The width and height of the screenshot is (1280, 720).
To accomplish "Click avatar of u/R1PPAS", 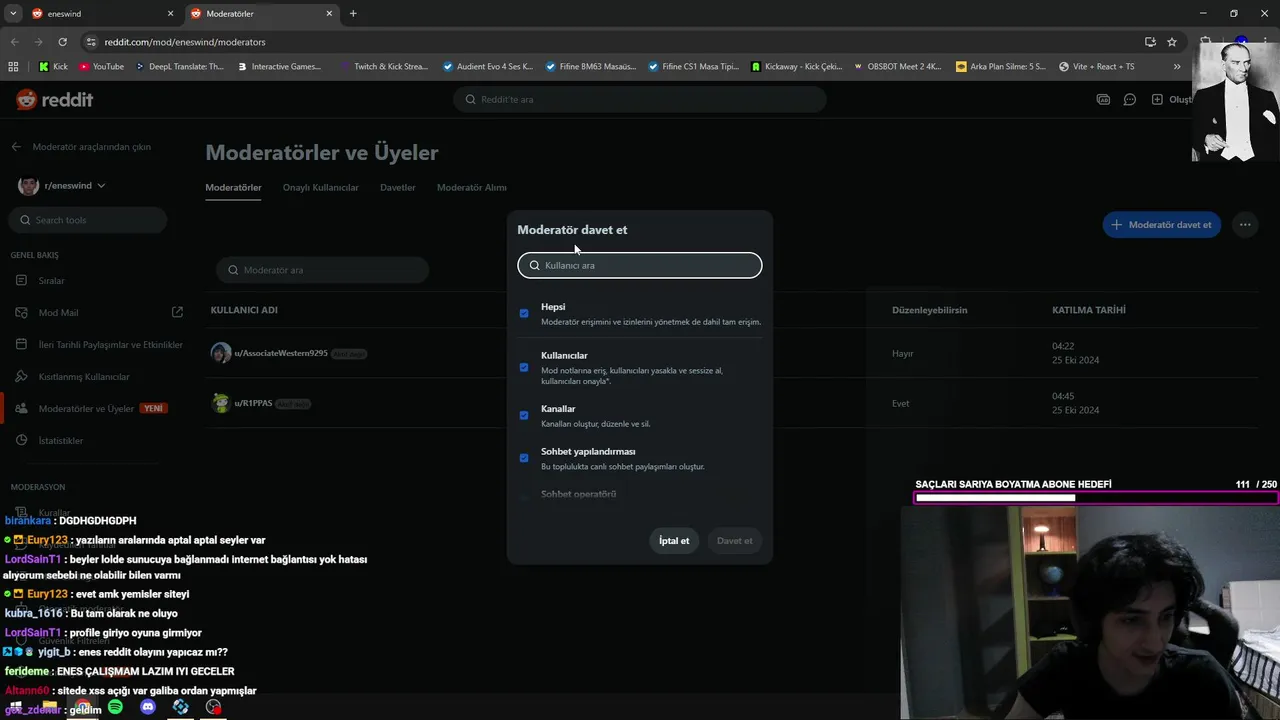I will pos(221,403).
